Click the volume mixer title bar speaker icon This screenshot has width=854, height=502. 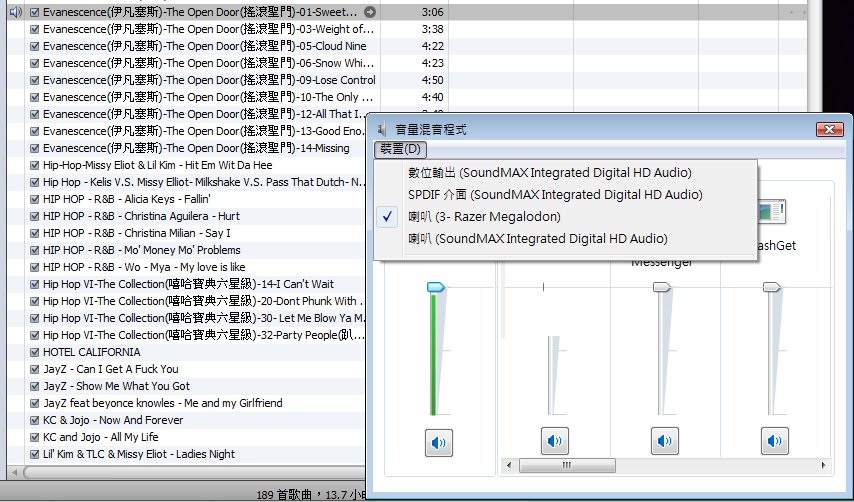(x=382, y=130)
